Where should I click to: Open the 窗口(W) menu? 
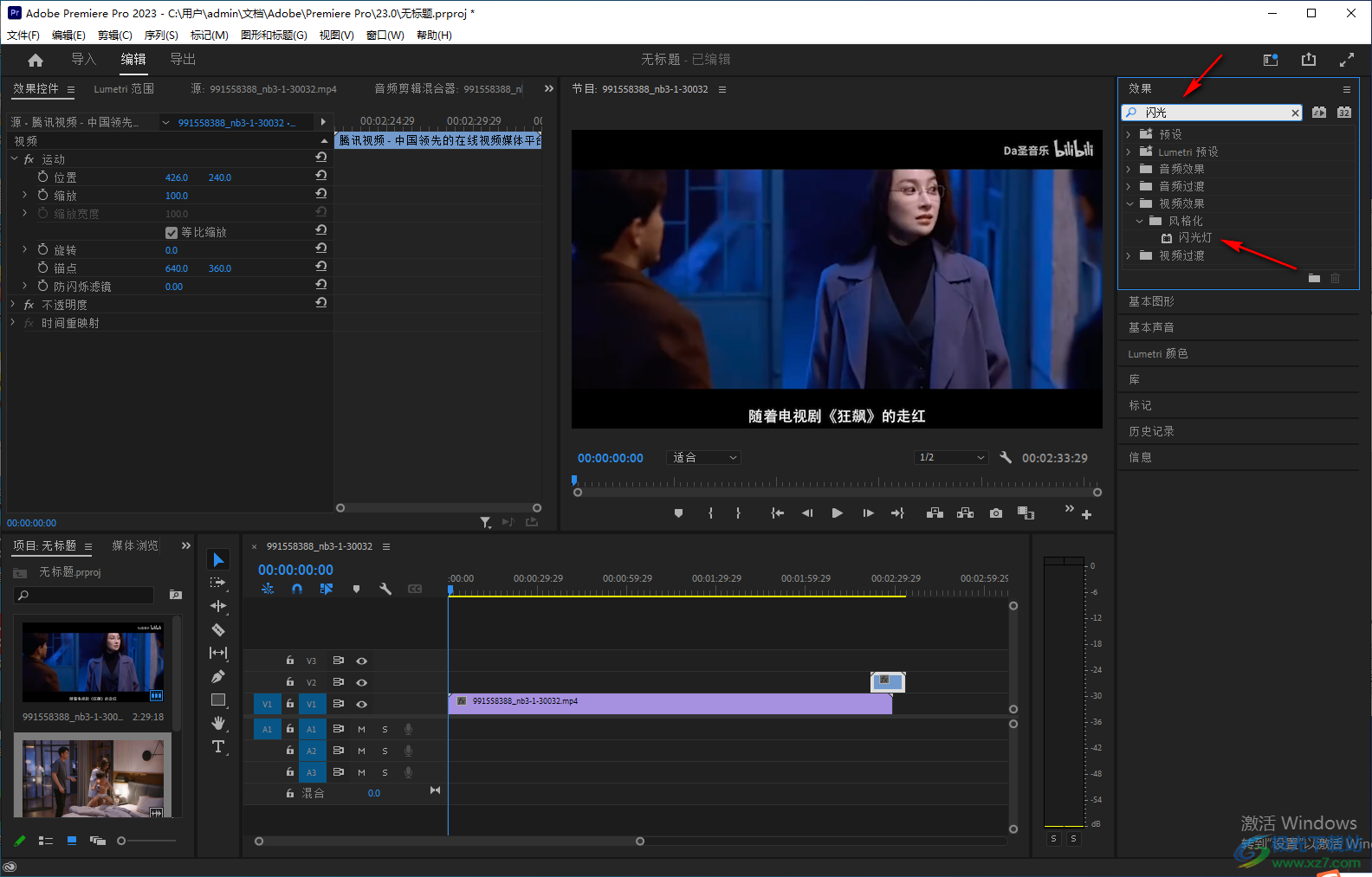(x=385, y=35)
